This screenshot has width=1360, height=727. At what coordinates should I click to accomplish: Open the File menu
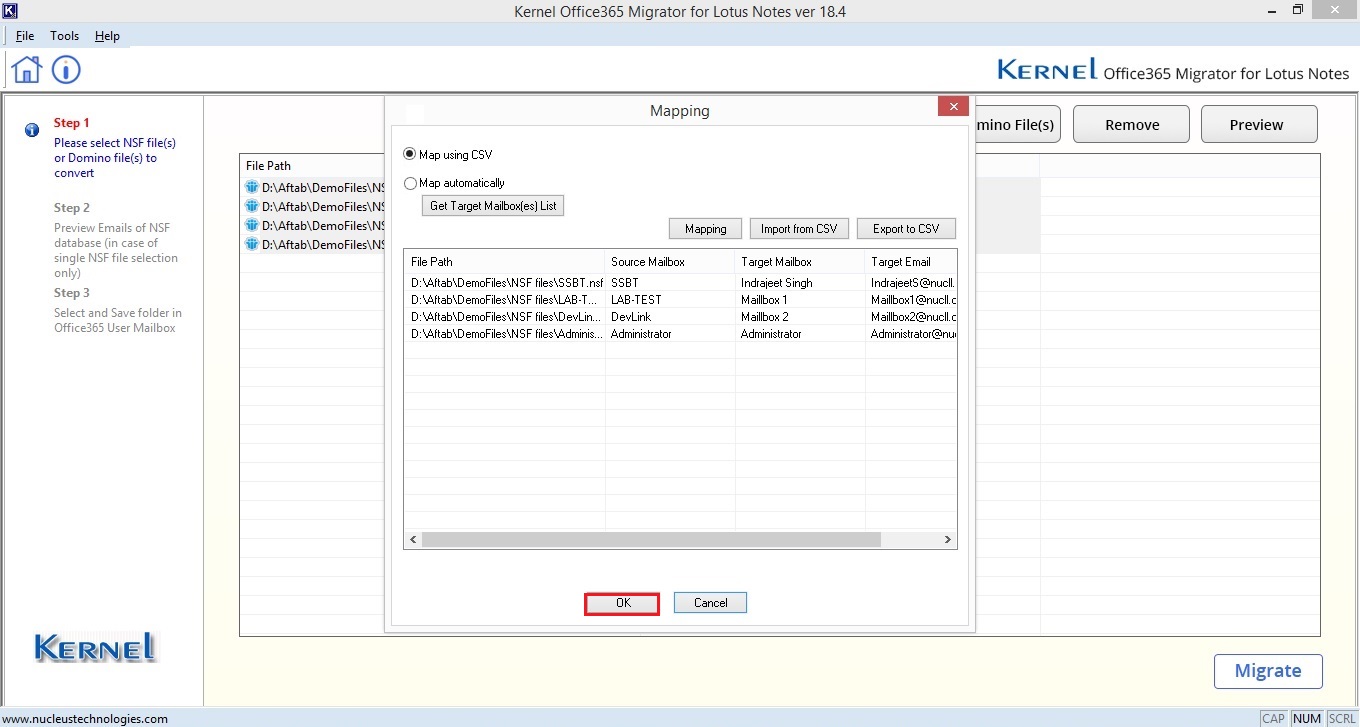[x=25, y=36]
